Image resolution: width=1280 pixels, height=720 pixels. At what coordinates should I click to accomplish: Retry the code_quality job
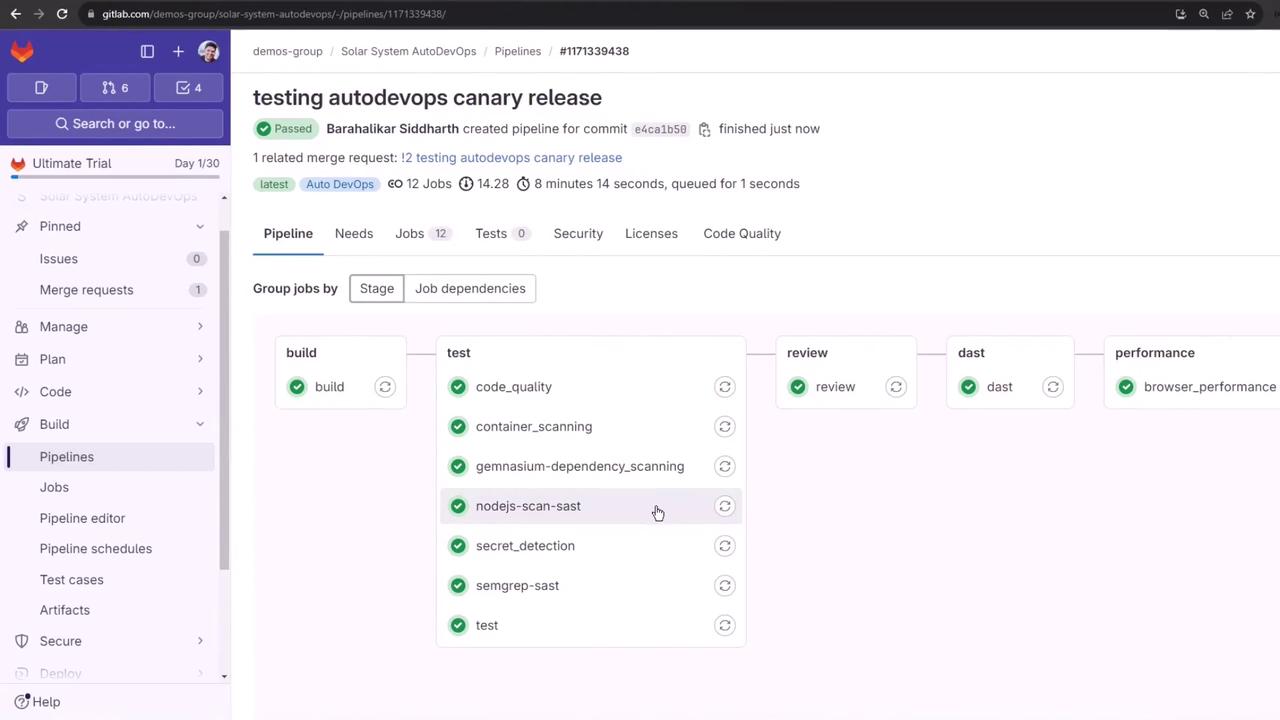[725, 387]
